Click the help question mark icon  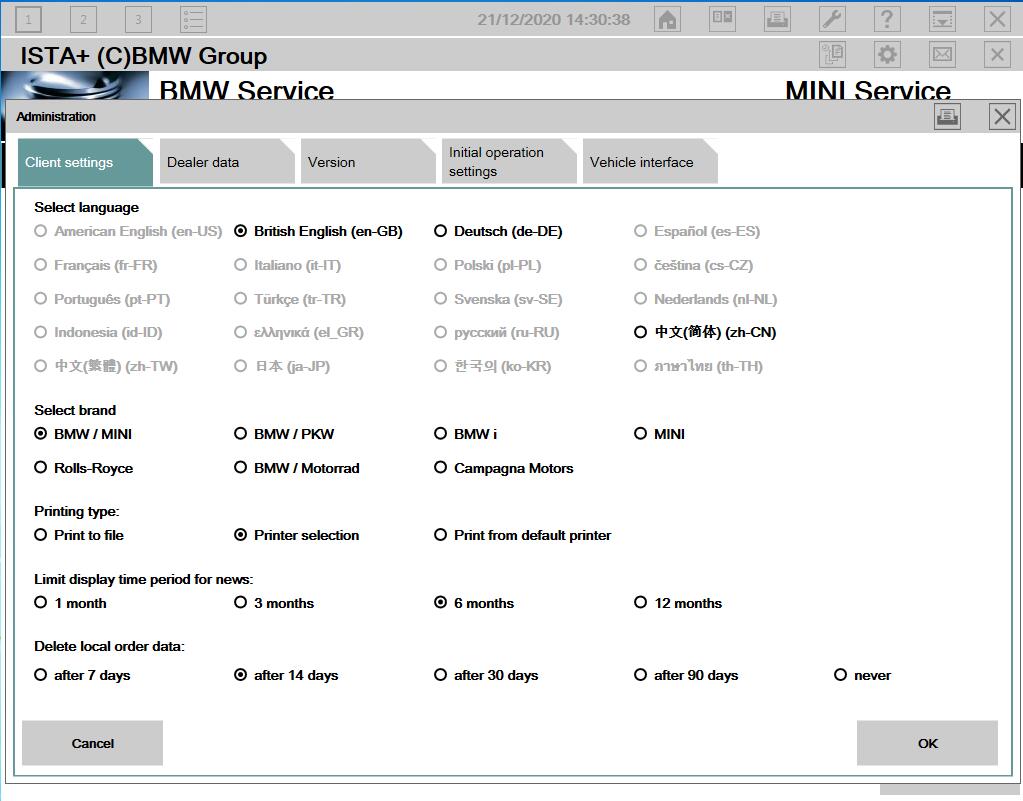point(887,20)
